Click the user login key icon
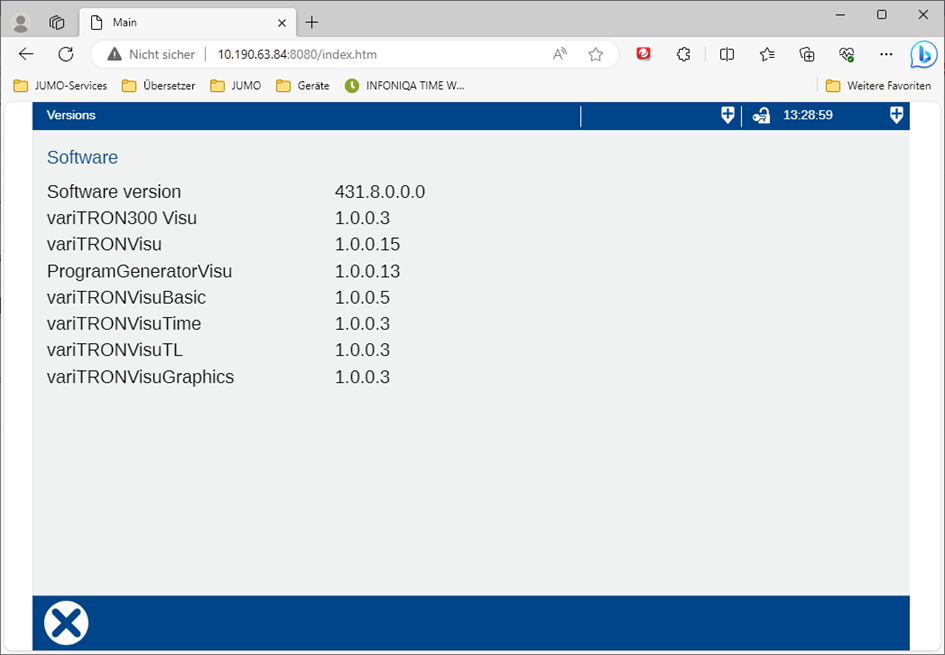 click(761, 116)
